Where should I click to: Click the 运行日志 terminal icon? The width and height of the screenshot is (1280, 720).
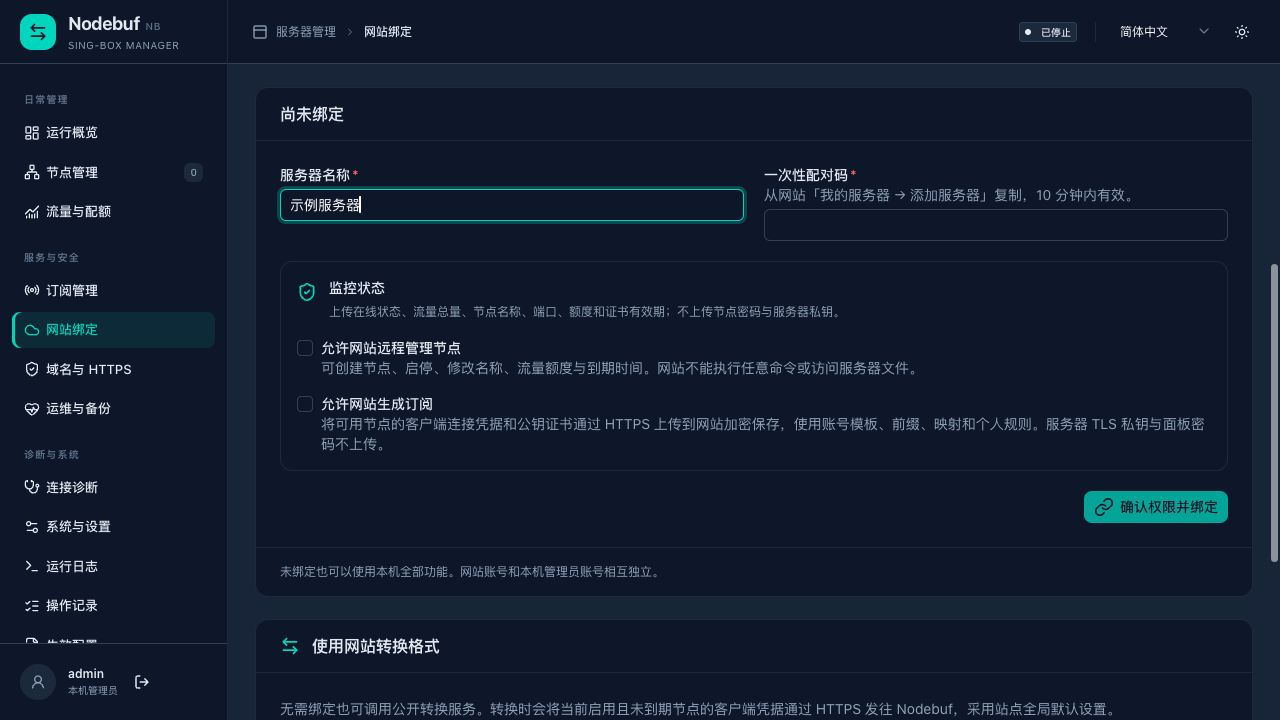click(32, 567)
